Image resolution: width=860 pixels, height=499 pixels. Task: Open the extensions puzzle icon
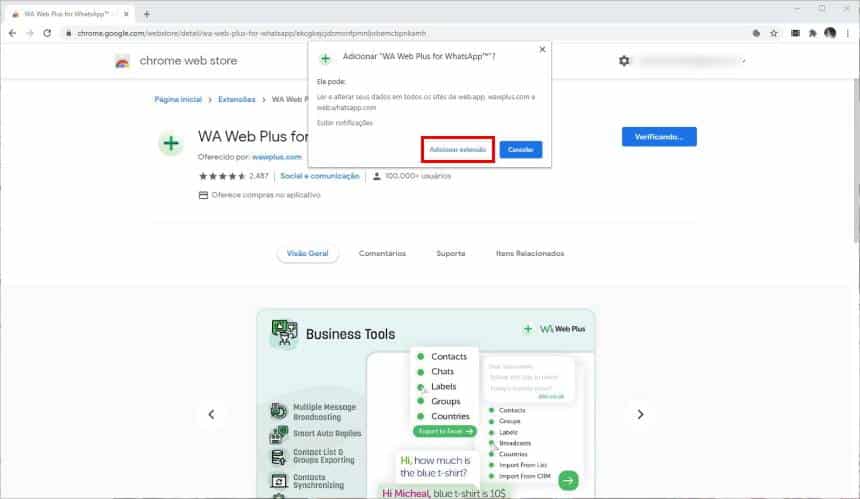[x=812, y=33]
